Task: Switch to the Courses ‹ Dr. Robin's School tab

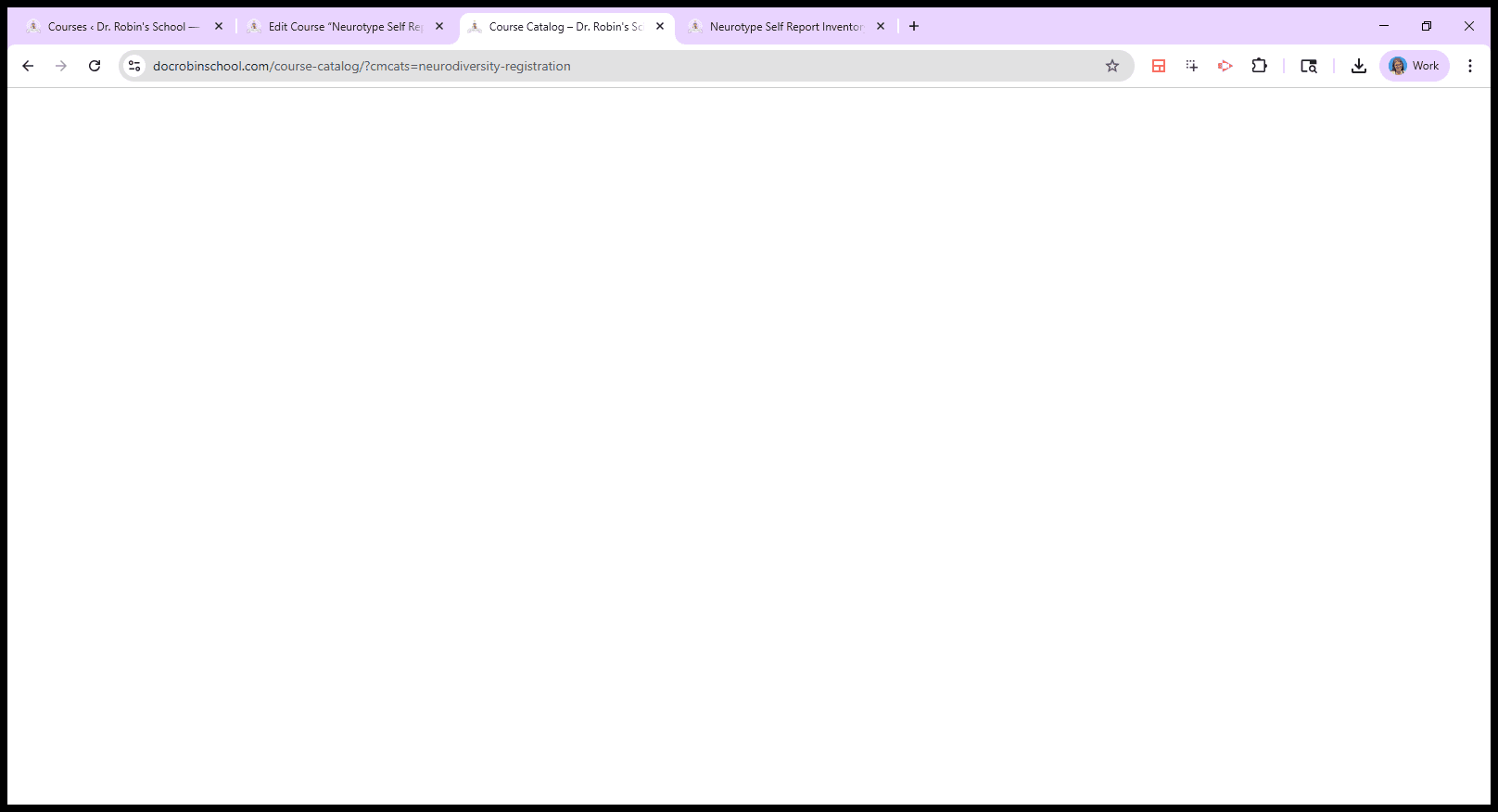Action: pos(123,27)
